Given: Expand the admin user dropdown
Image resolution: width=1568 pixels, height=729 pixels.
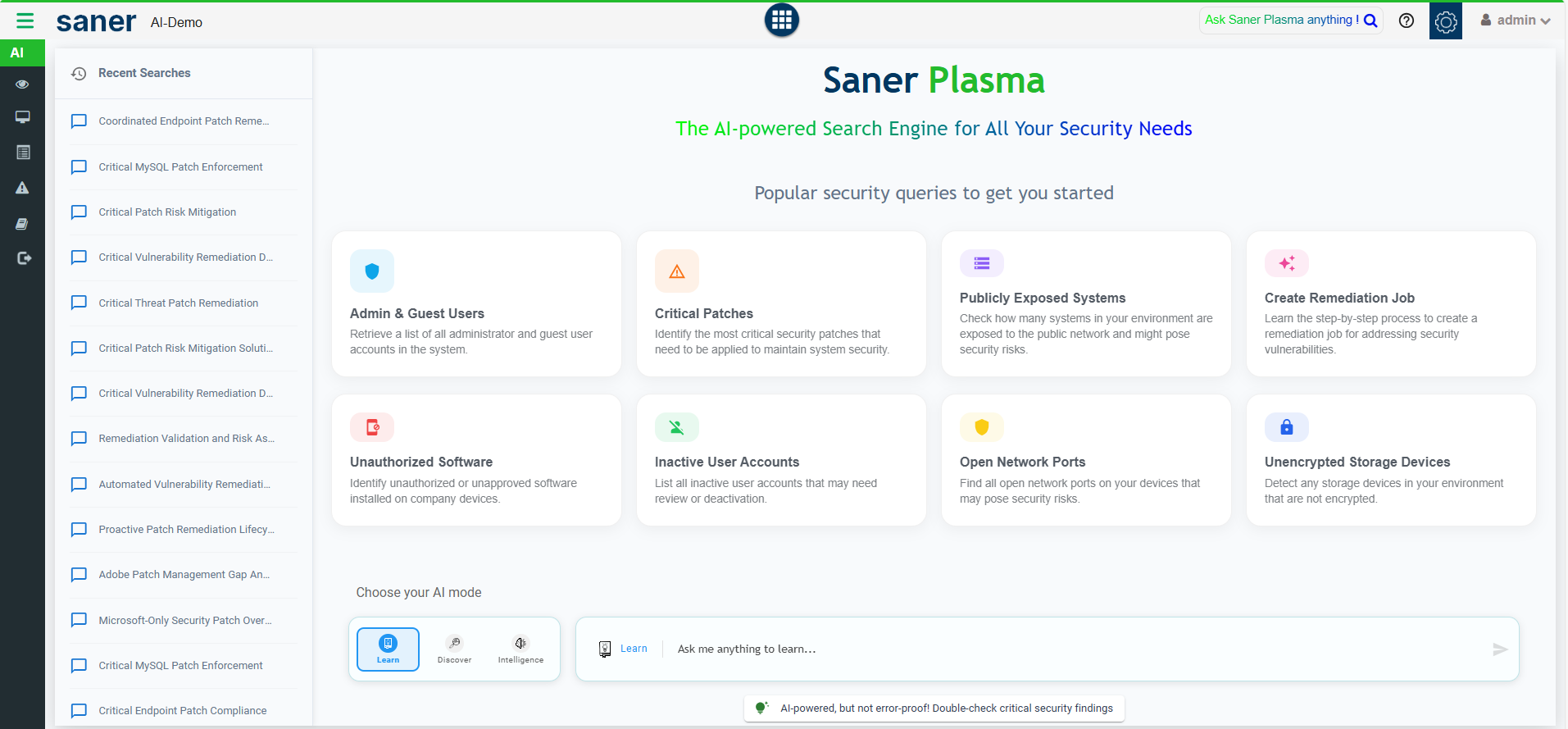Looking at the screenshot, I should point(1516,21).
